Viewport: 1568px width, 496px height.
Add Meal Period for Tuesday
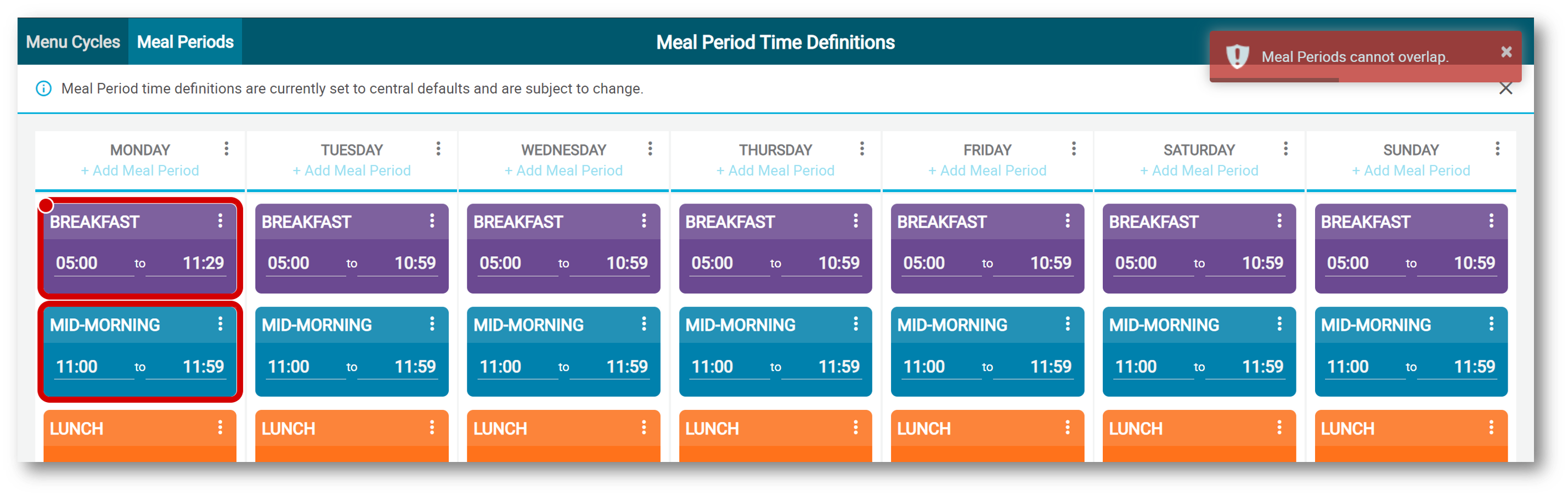(x=352, y=171)
